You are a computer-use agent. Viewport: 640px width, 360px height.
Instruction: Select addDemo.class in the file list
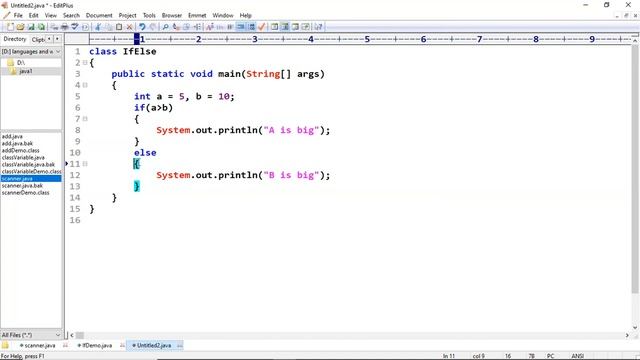[x=20, y=151]
